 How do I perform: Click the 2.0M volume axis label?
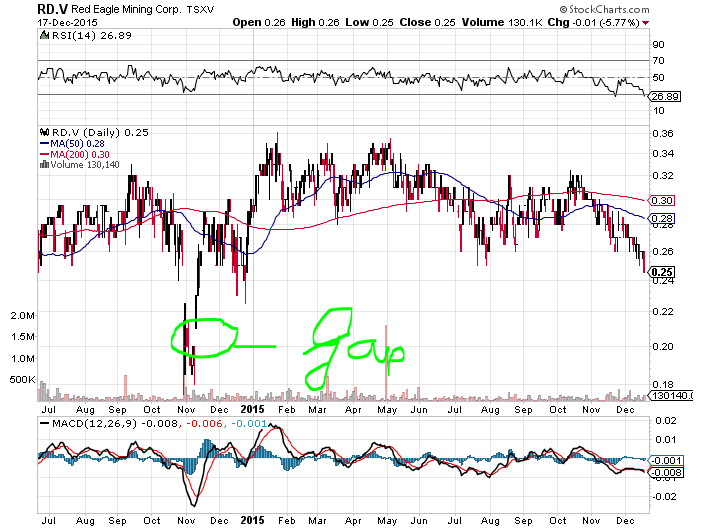(x=23, y=316)
